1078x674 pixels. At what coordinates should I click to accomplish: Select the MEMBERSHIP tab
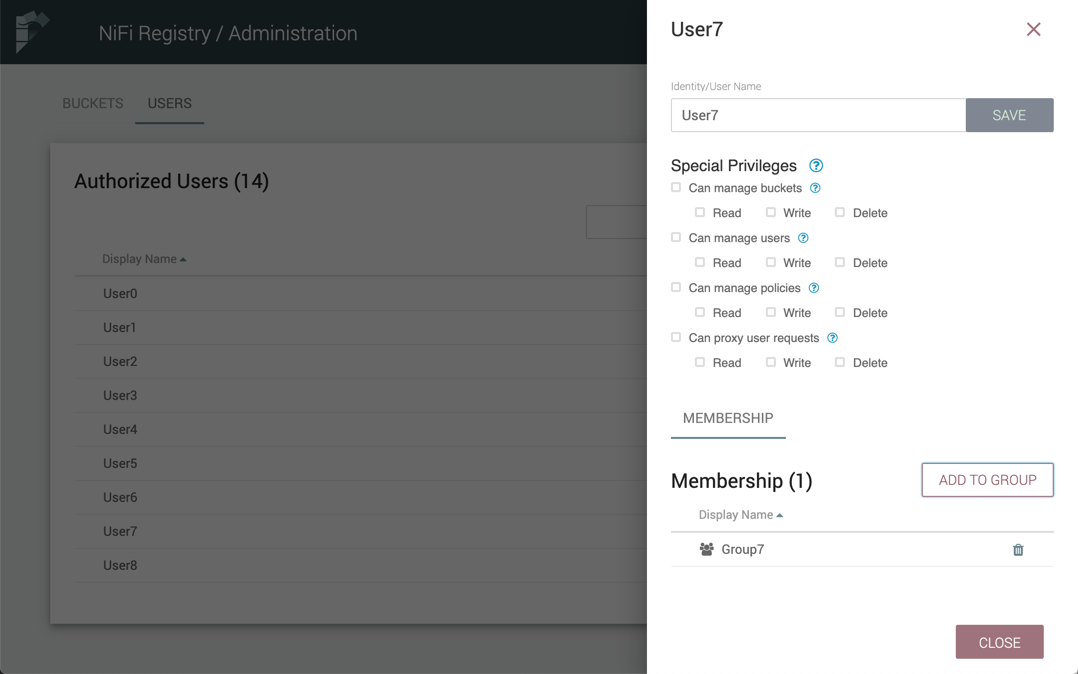click(728, 418)
